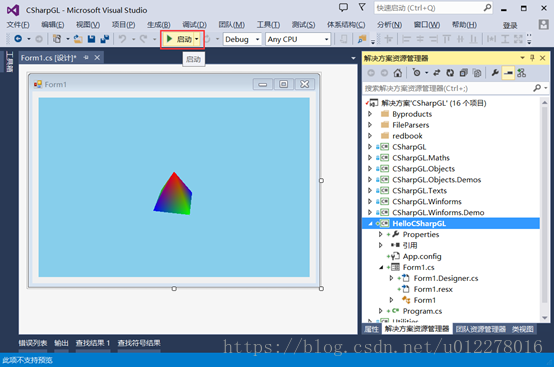Undo the last action with the undo arrow
554x367 pixels.
pyautogui.click(x=123, y=39)
